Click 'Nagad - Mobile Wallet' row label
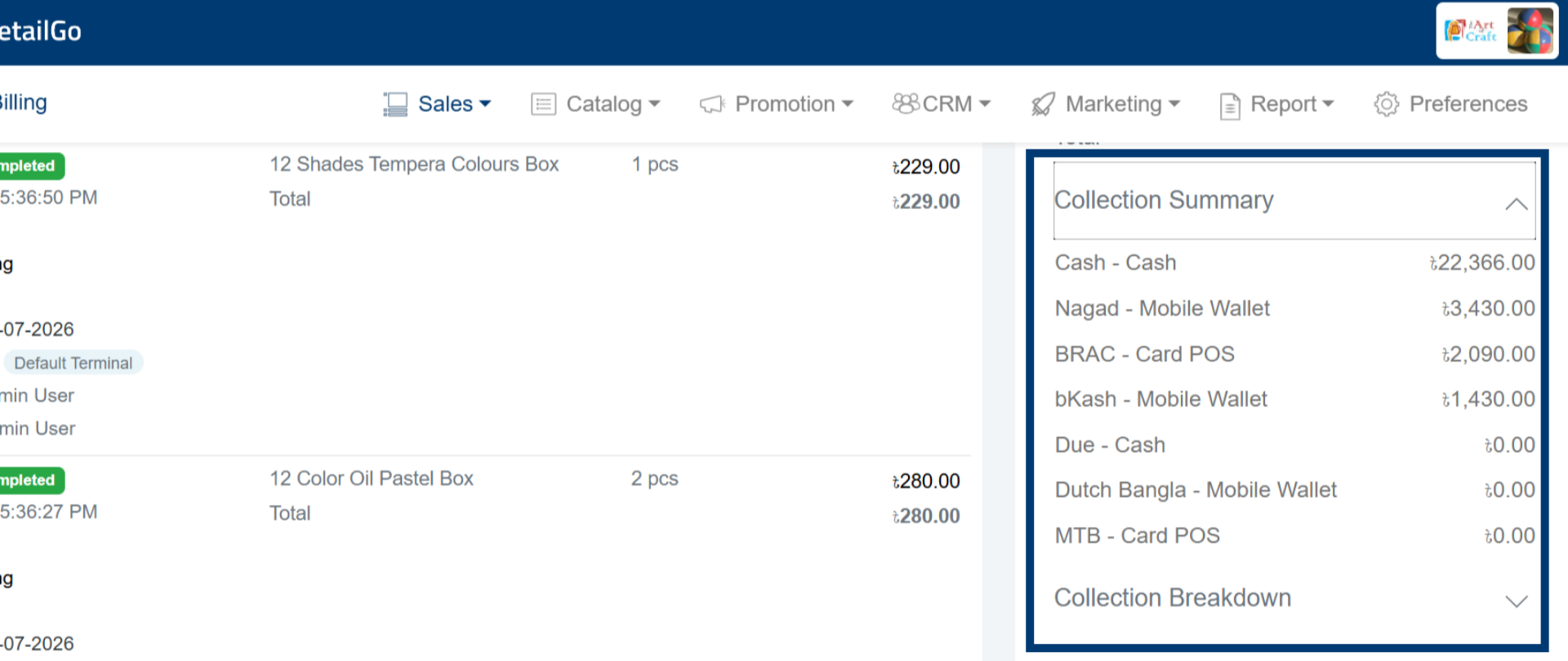The width and height of the screenshot is (1568, 661). (x=1162, y=309)
